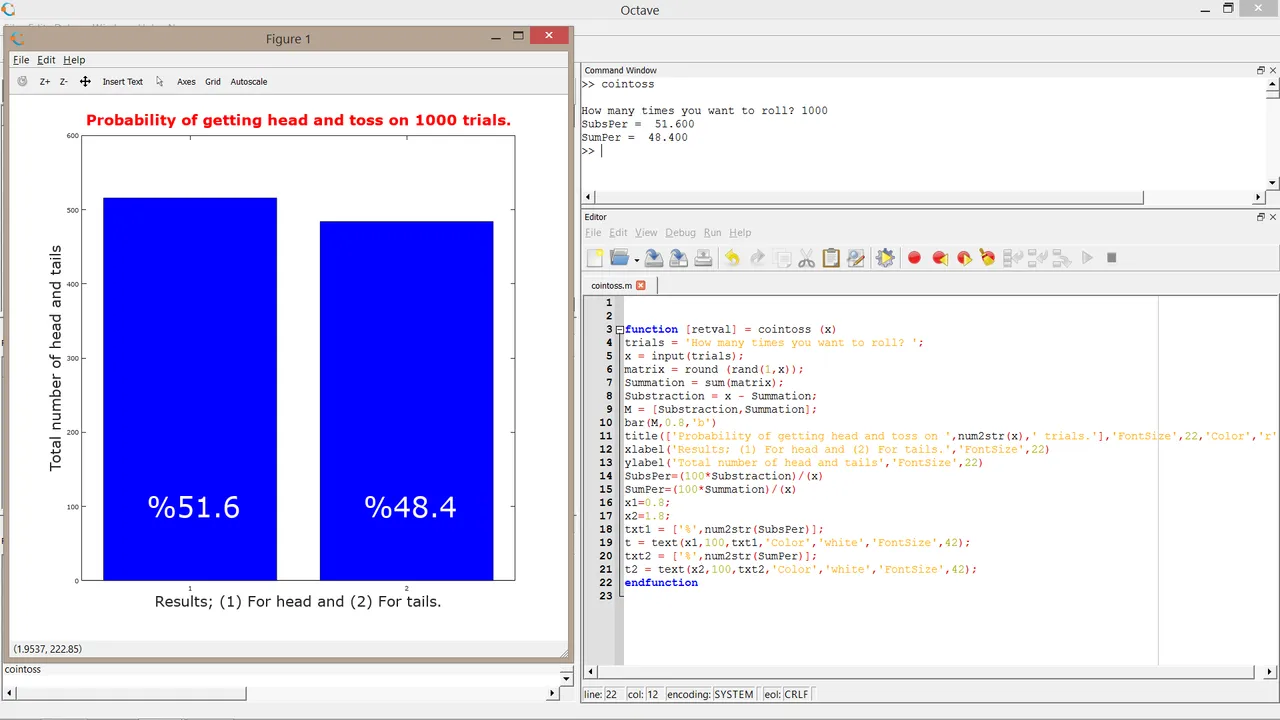Image resolution: width=1280 pixels, height=720 pixels.
Task: Click the Find and Replace icon
Action: [855, 258]
